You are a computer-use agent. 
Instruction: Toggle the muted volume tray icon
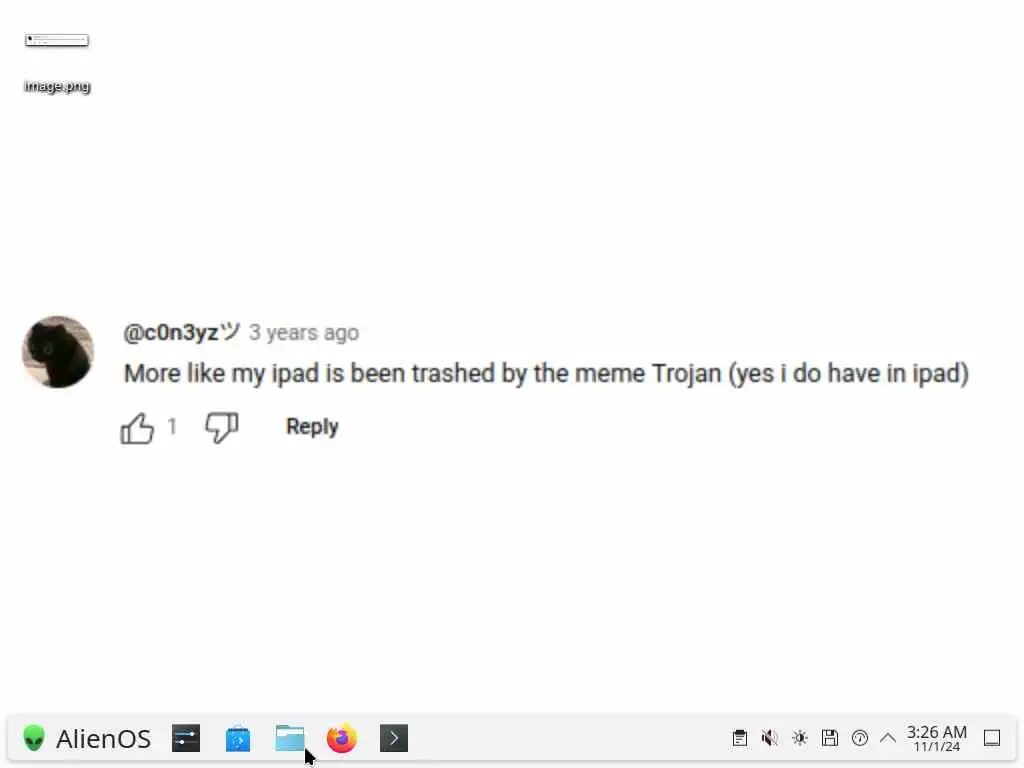770,738
